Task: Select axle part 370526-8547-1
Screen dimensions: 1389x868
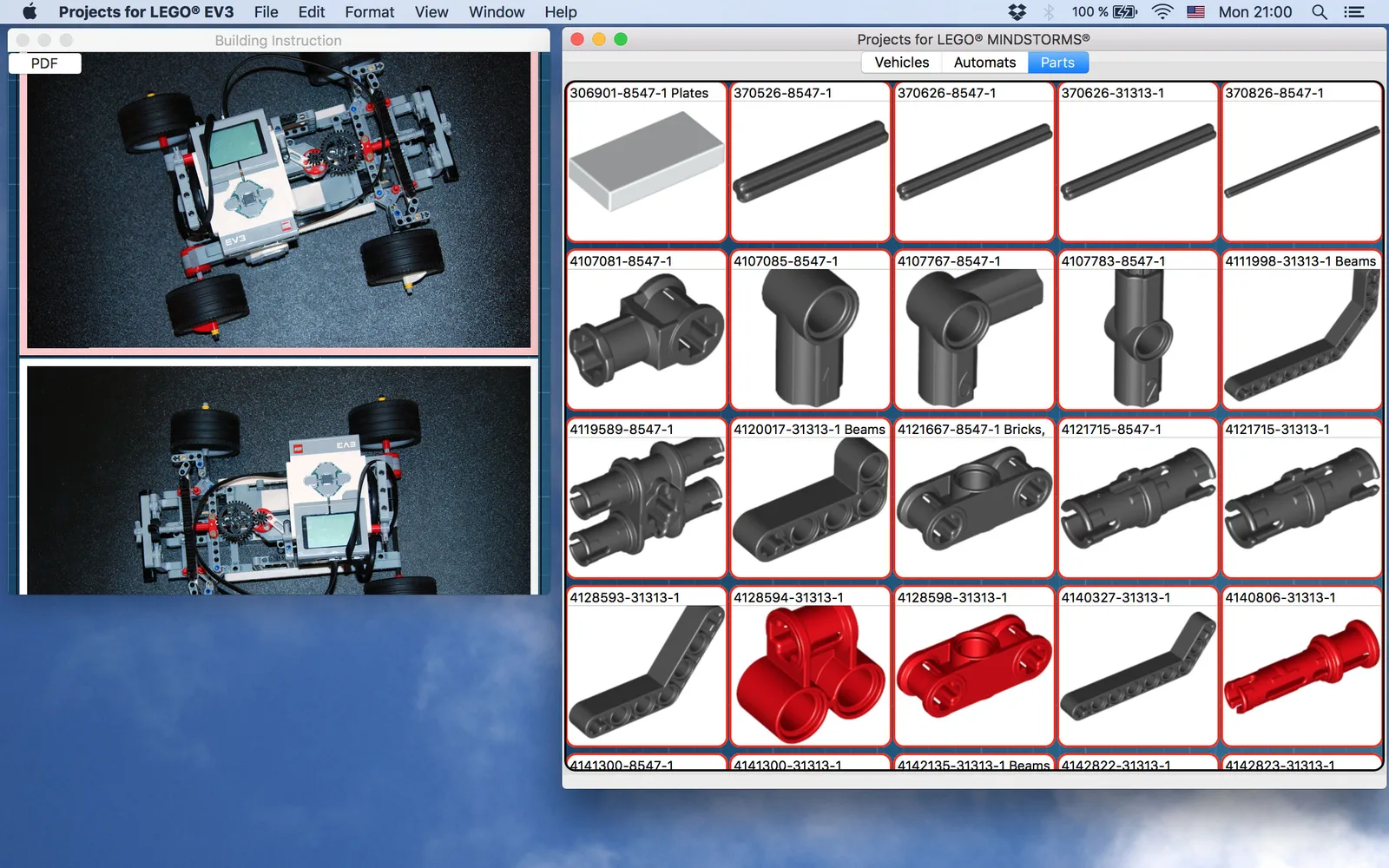Action: pyautogui.click(x=810, y=162)
